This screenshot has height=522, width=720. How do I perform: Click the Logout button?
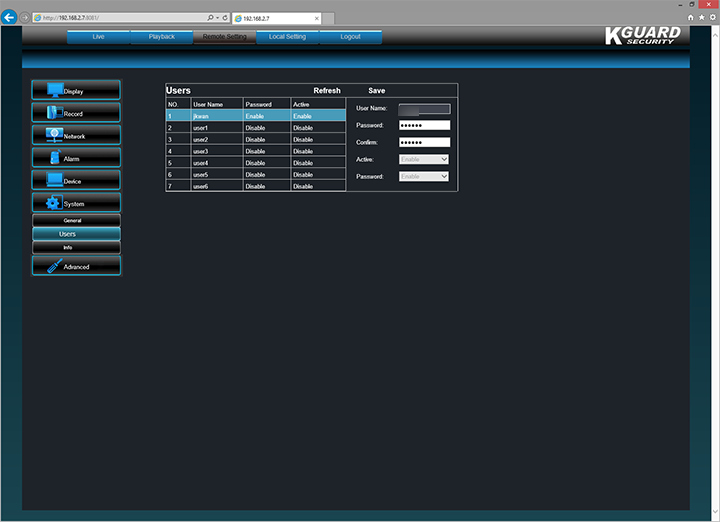click(350, 37)
